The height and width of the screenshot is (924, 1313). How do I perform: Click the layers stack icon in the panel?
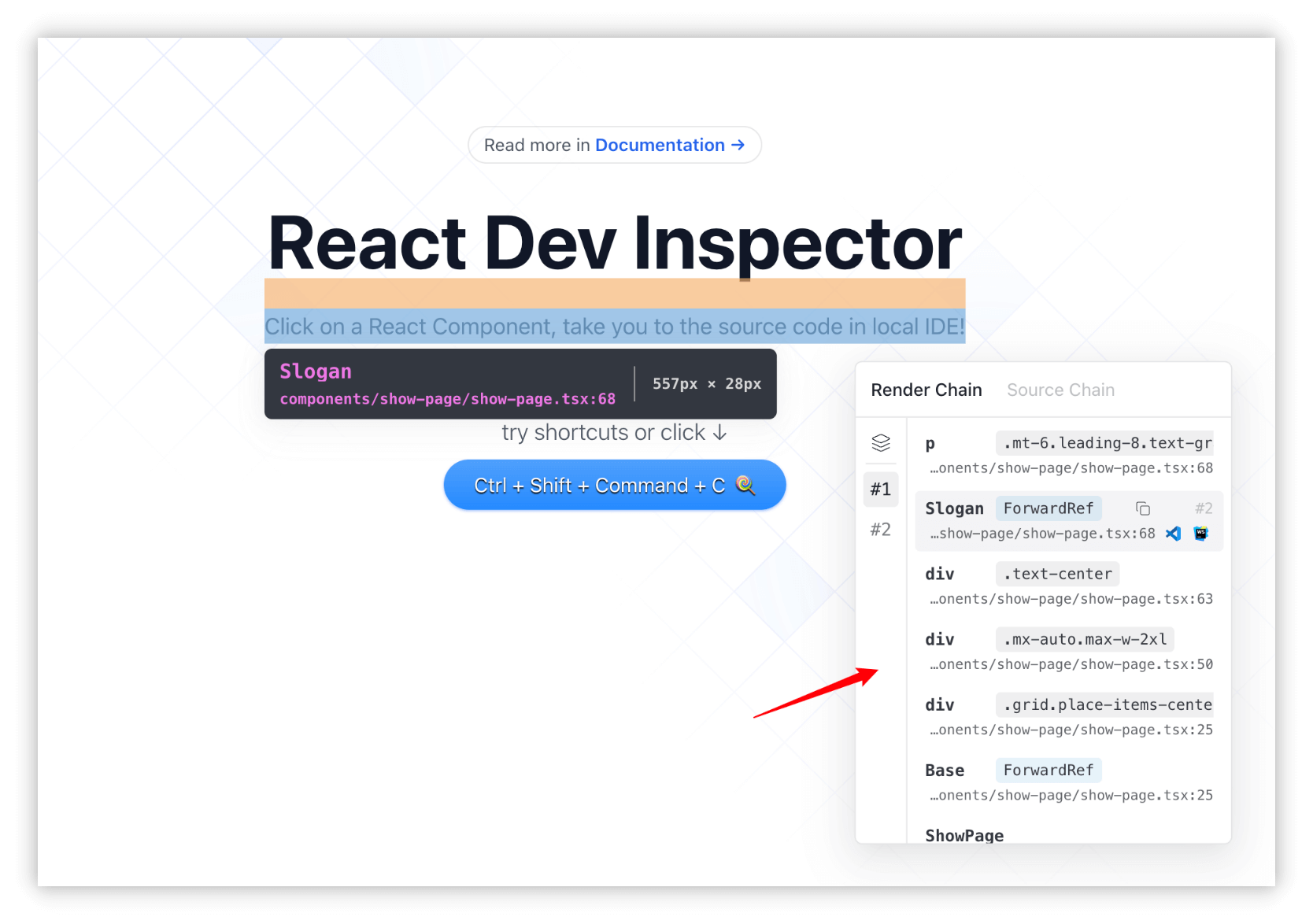(x=881, y=442)
